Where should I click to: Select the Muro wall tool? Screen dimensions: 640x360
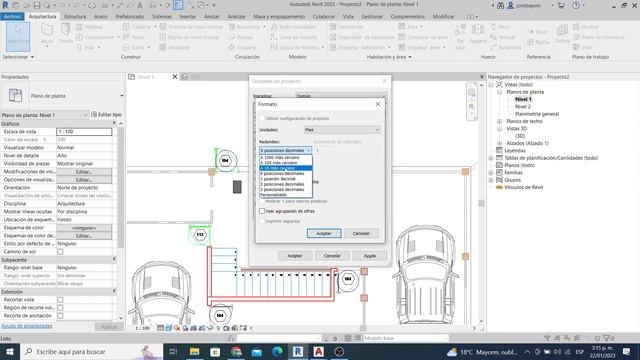pos(47,34)
